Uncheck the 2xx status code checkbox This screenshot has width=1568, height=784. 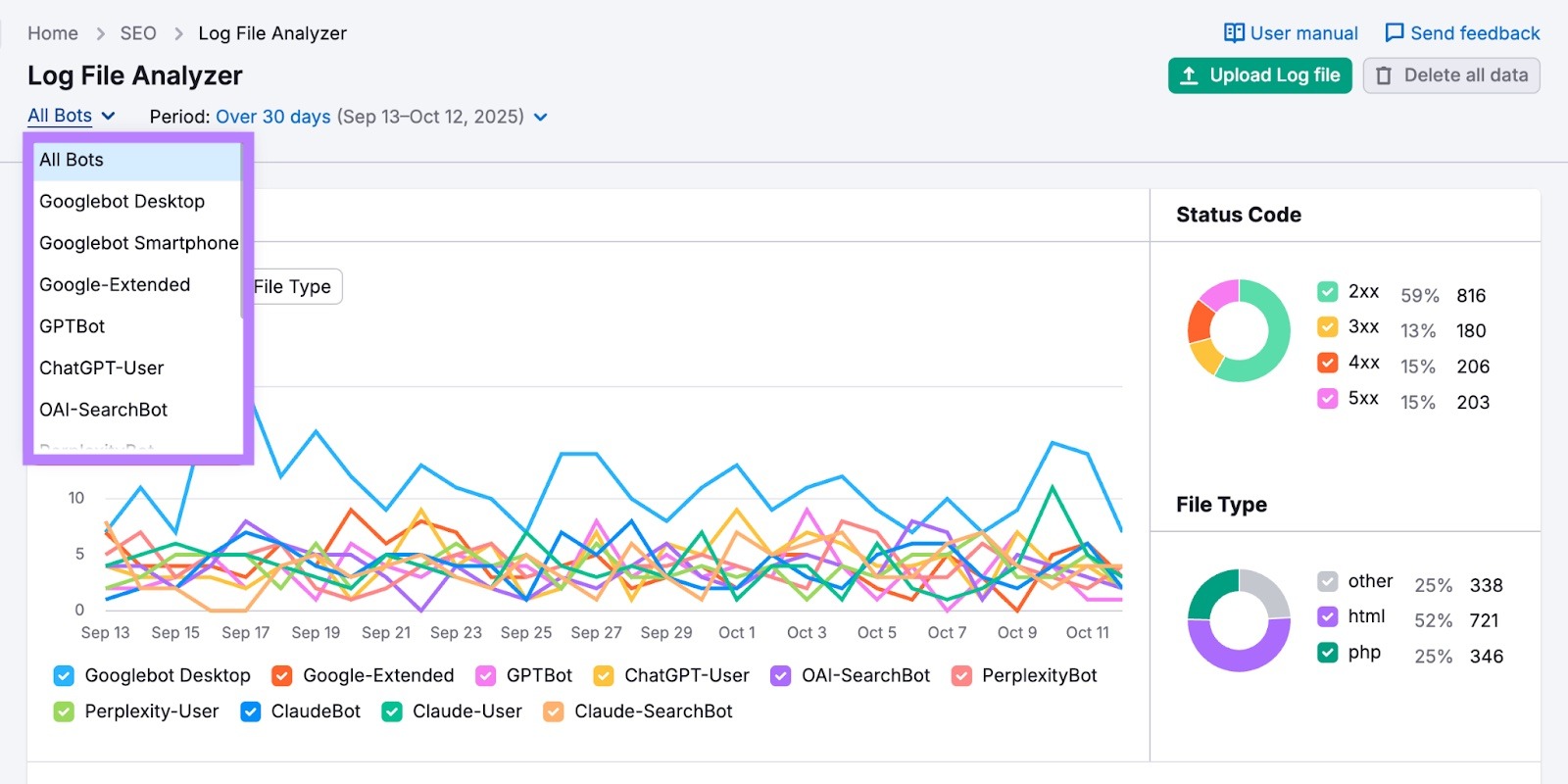(1328, 292)
